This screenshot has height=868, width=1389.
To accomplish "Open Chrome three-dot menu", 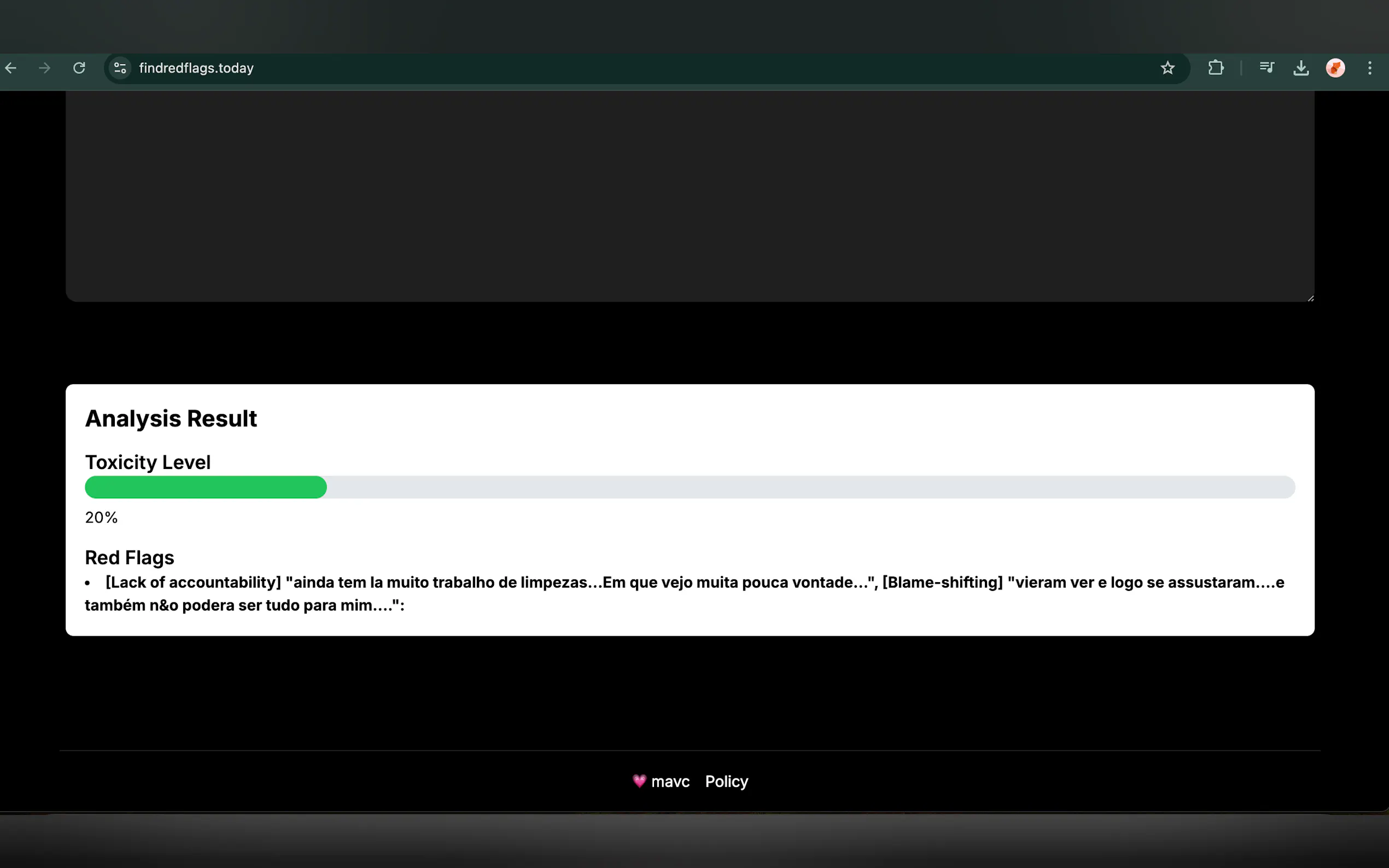I will tap(1370, 68).
